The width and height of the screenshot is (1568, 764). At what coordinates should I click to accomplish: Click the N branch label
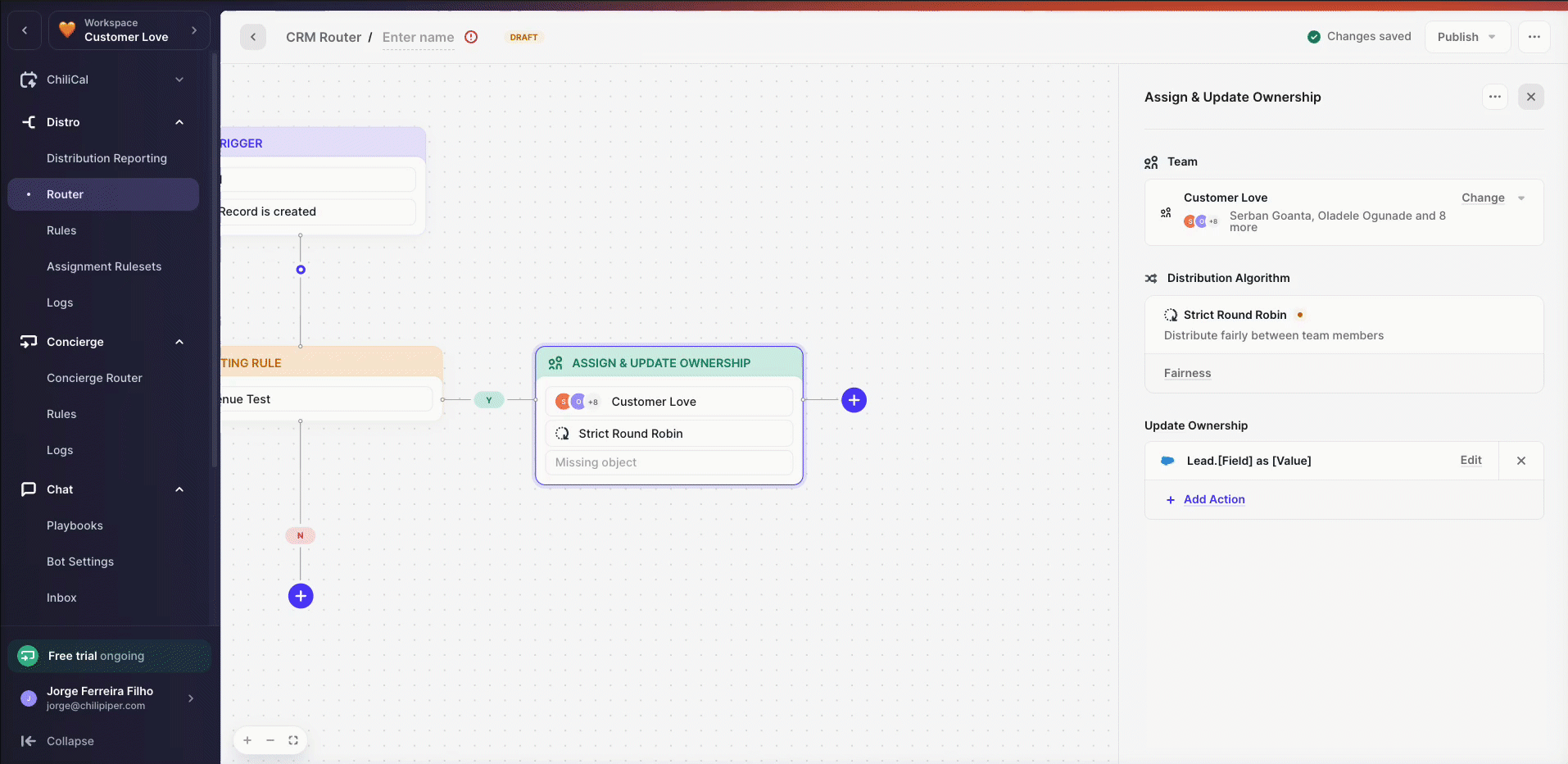pyautogui.click(x=301, y=535)
